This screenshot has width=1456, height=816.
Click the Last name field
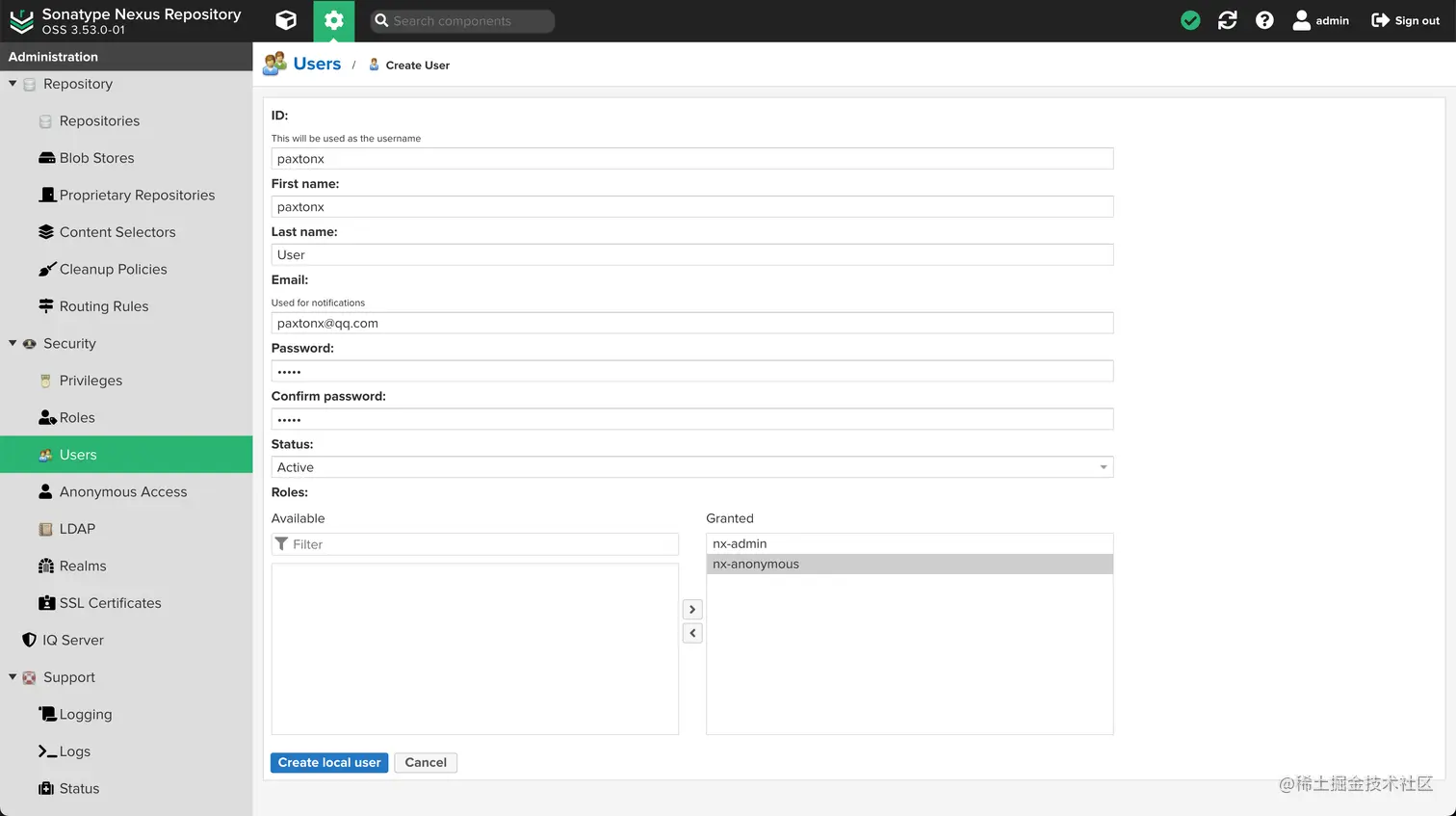692,255
